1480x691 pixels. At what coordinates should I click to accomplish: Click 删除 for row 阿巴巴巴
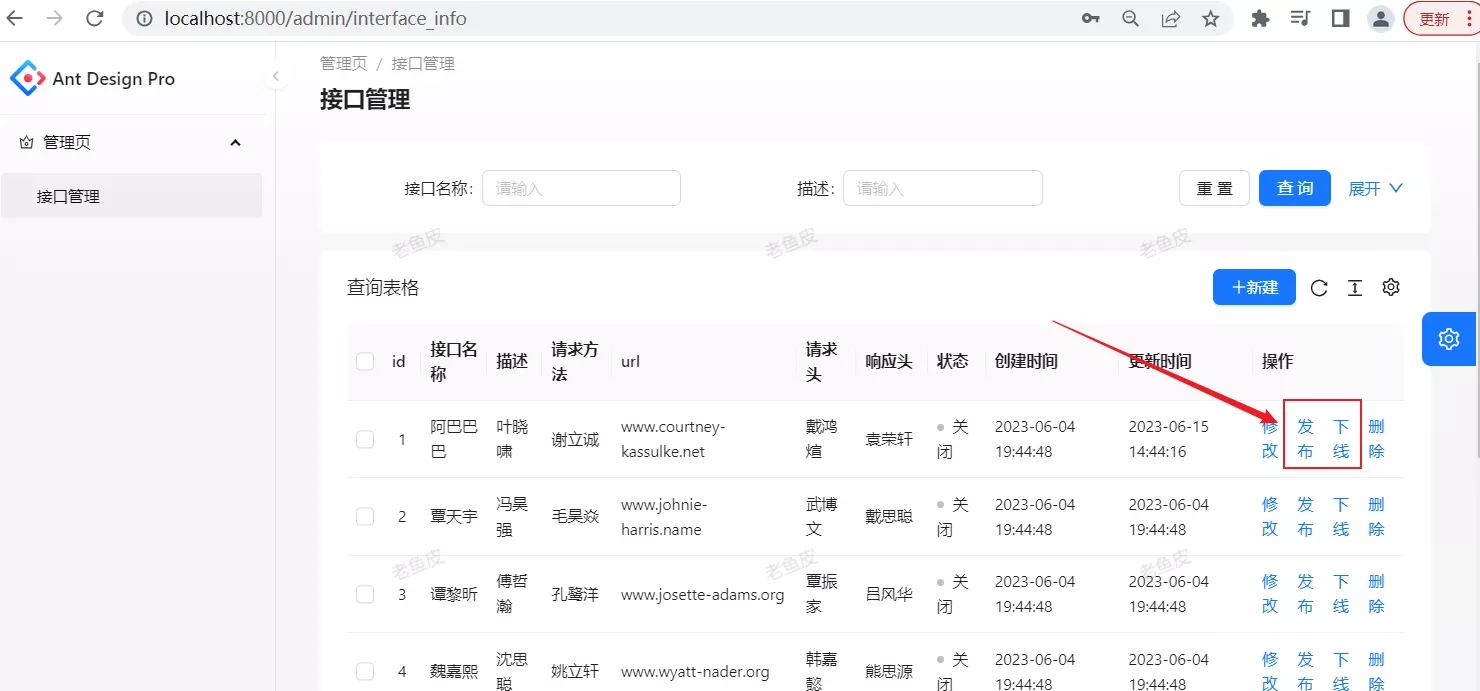click(x=1377, y=439)
